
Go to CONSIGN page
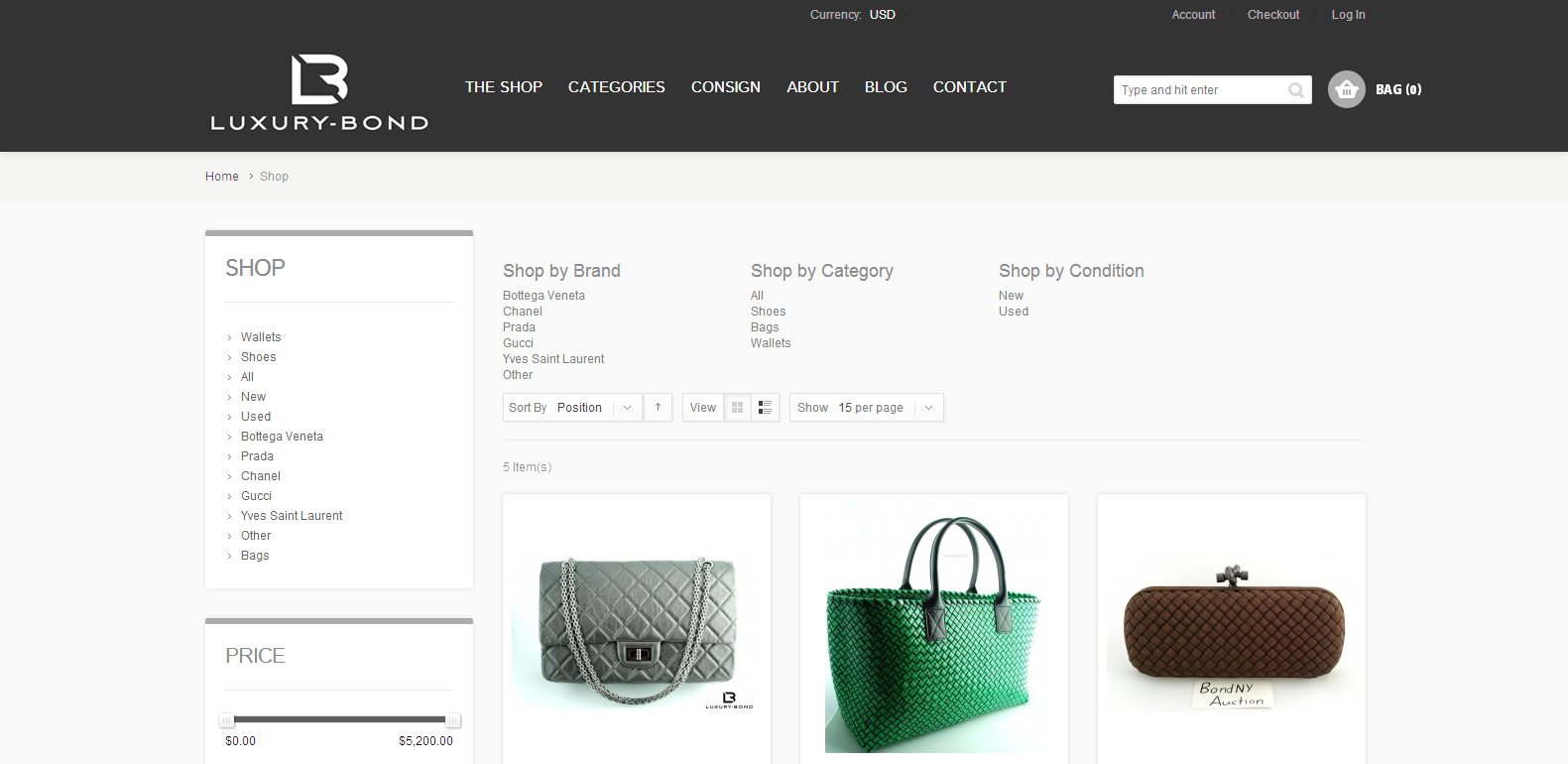pyautogui.click(x=726, y=87)
